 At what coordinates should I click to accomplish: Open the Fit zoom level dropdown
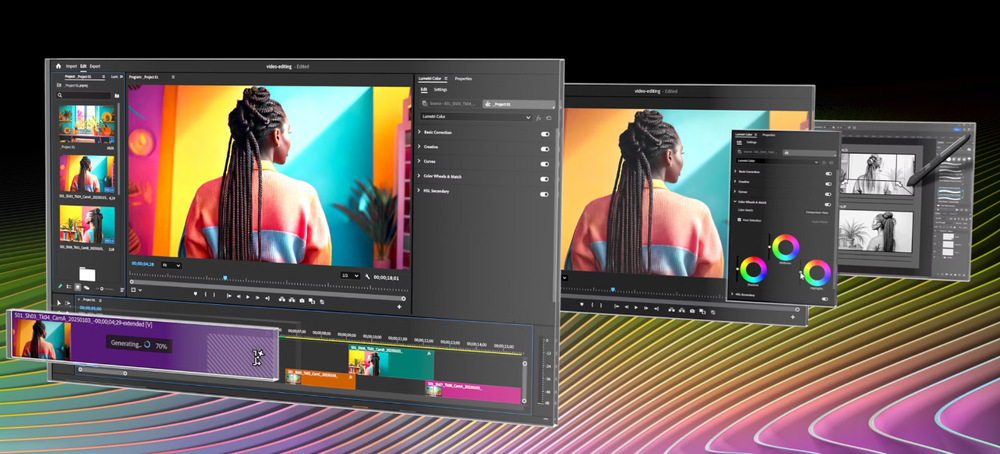point(172,265)
